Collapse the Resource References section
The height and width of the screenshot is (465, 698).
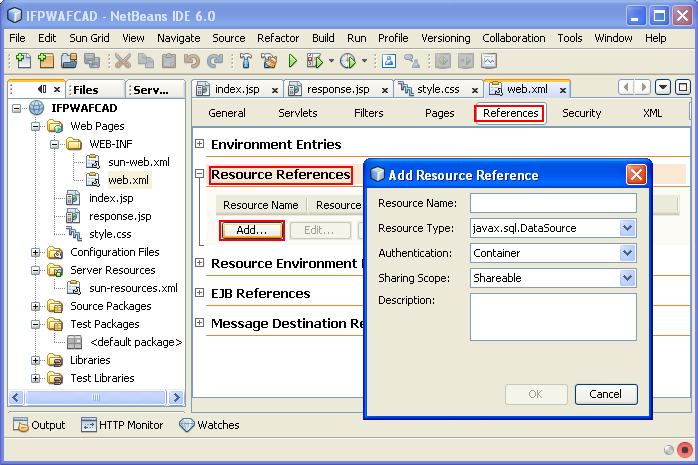(200, 174)
